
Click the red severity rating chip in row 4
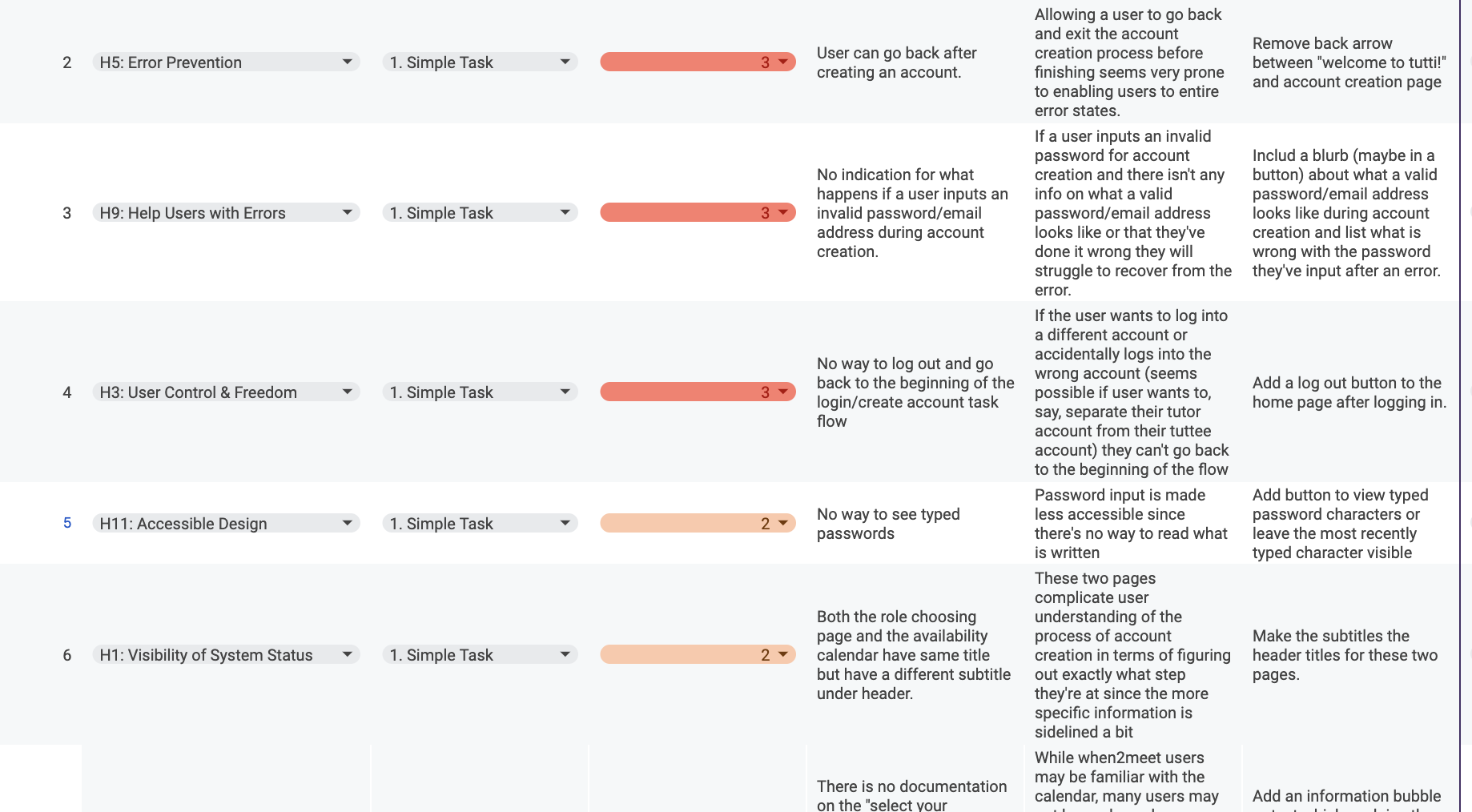697,392
